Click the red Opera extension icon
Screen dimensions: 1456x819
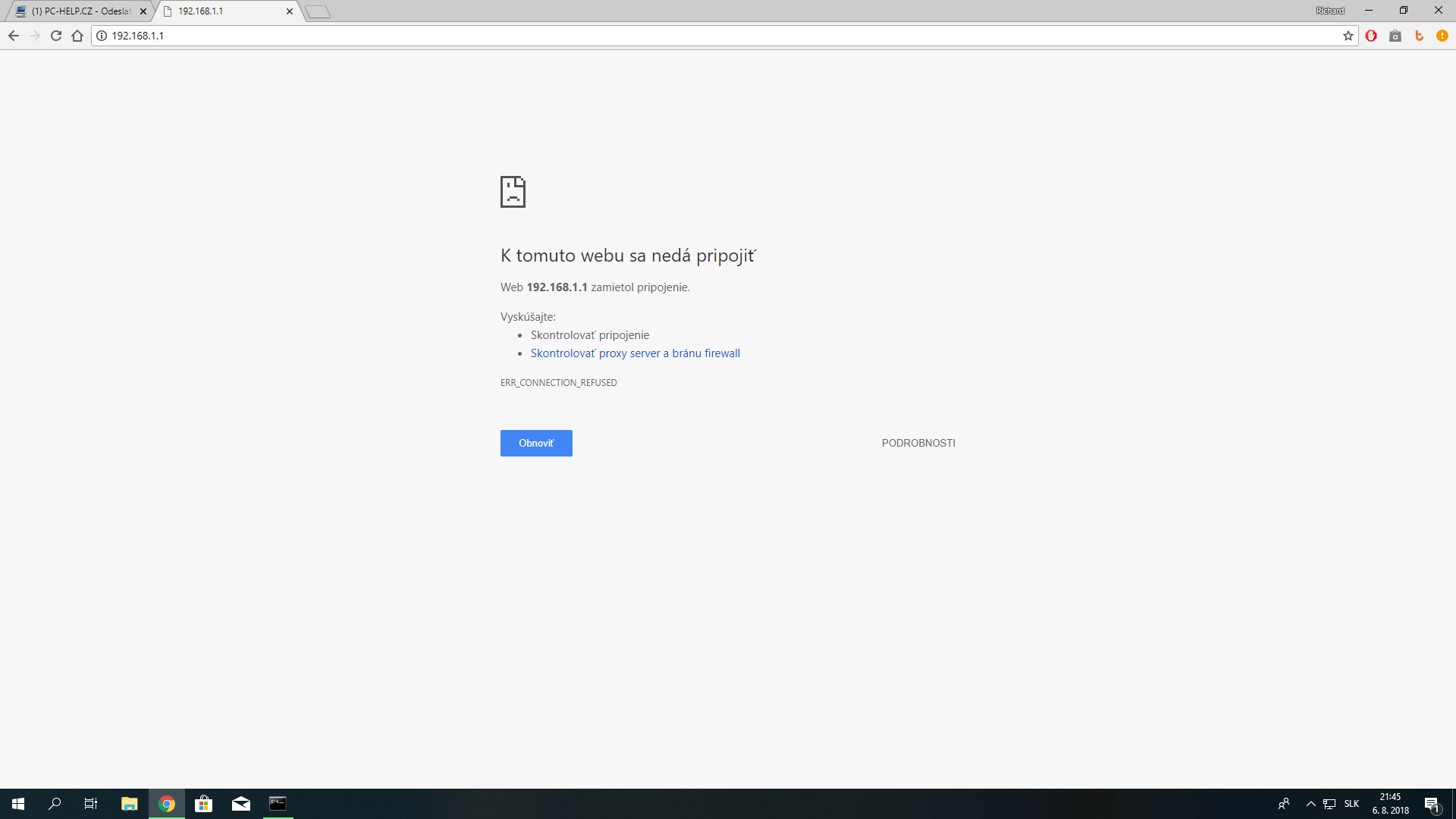coord(1371,36)
